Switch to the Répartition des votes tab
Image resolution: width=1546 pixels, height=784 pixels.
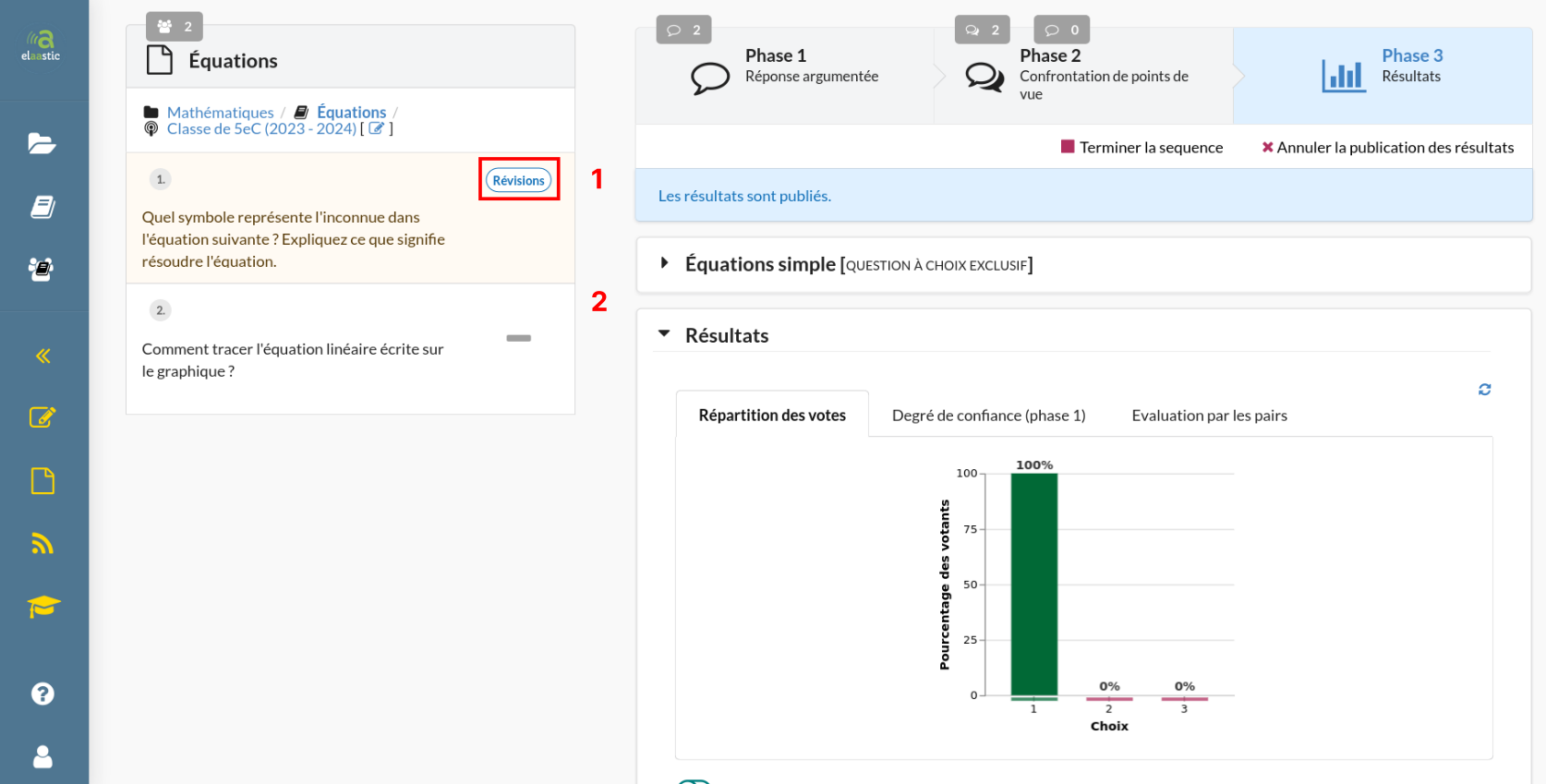pyautogui.click(x=772, y=416)
